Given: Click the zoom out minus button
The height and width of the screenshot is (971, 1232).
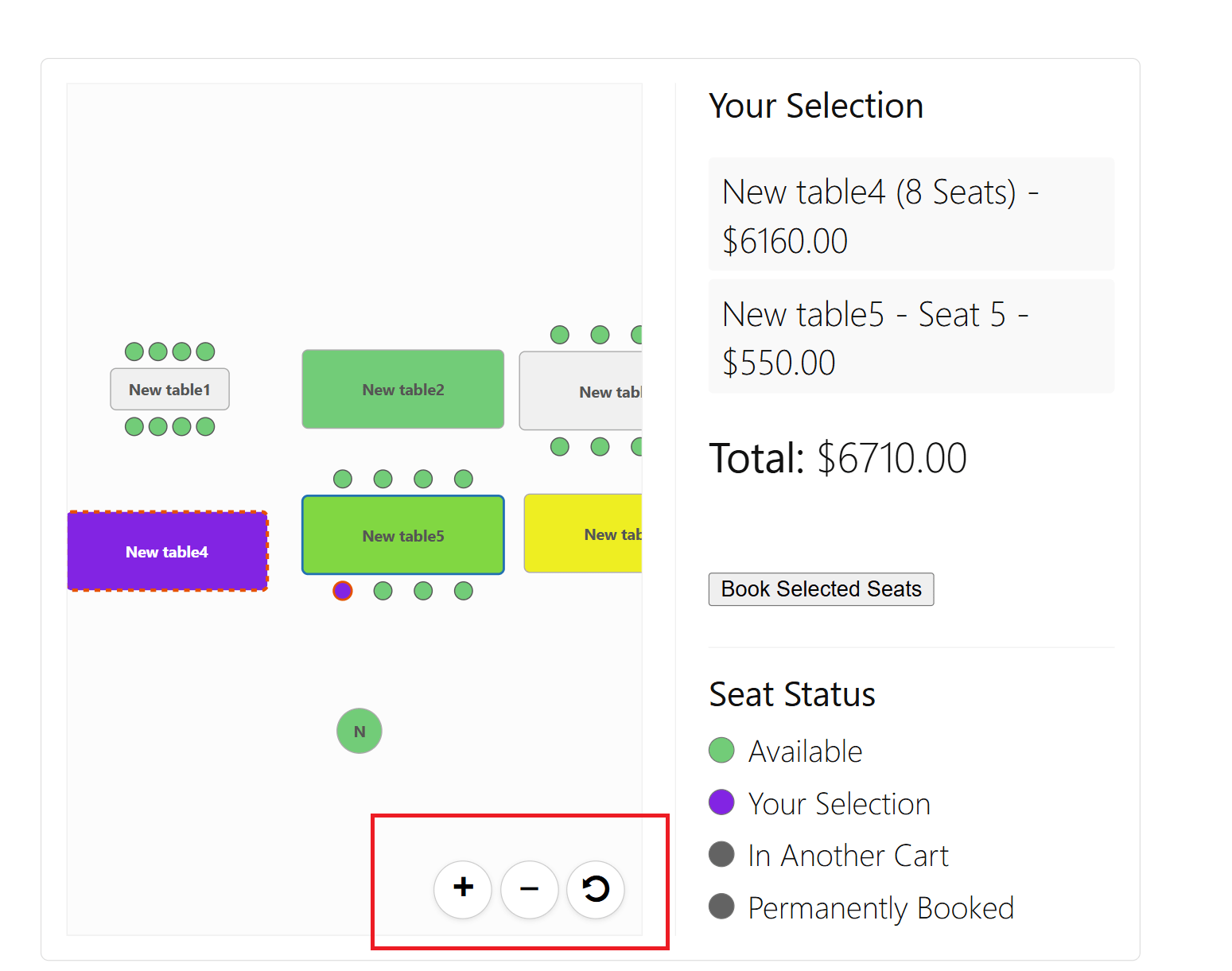Looking at the screenshot, I should point(529,889).
